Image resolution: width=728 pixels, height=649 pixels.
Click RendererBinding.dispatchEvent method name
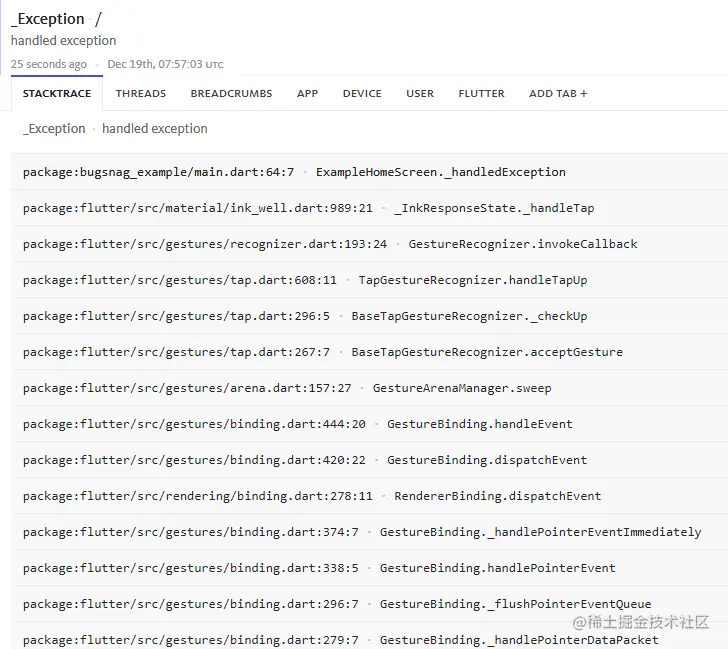(x=498, y=496)
